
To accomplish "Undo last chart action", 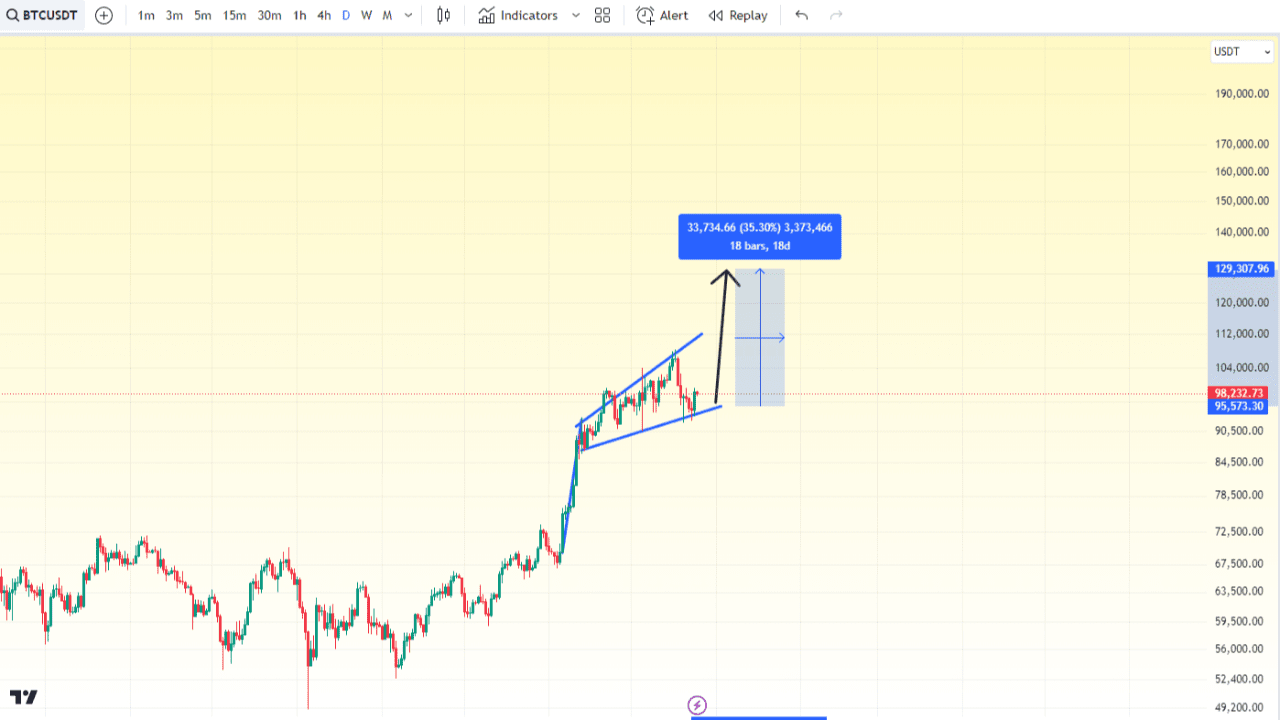I will (801, 15).
